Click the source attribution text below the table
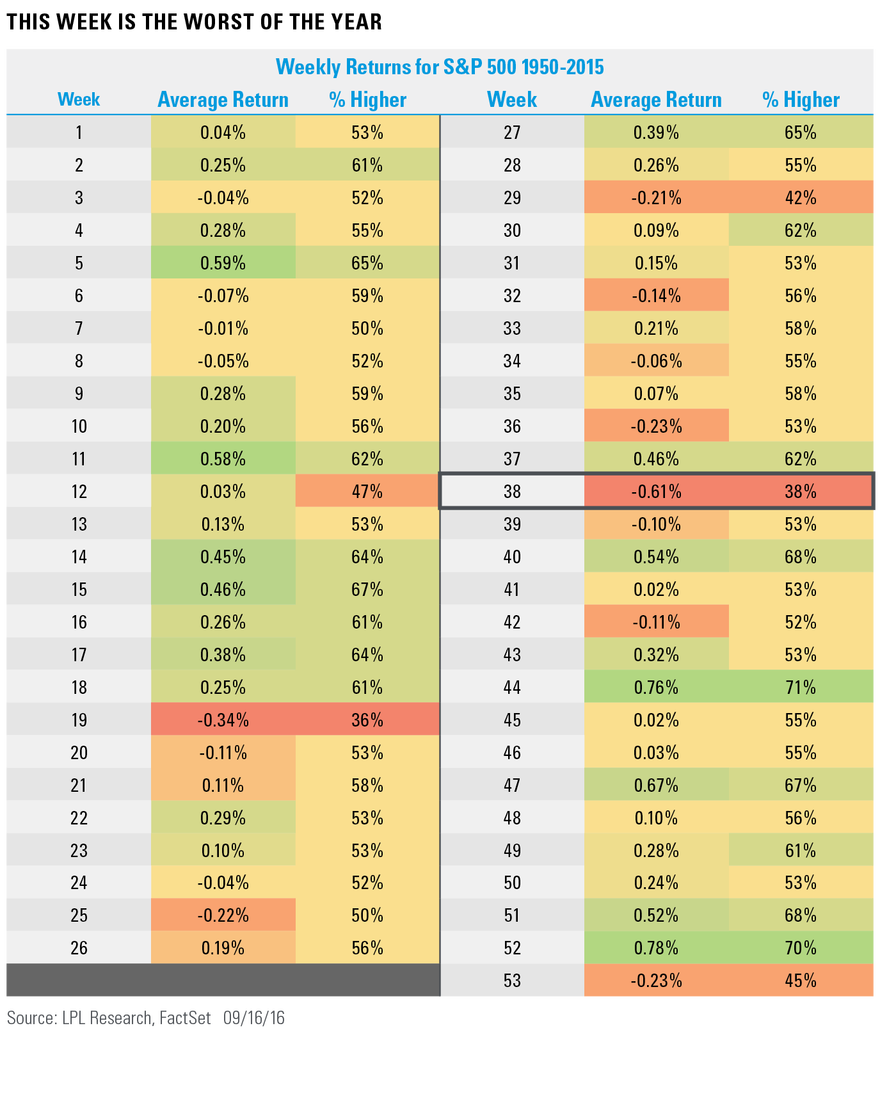This screenshot has height=1108, width=880. (146, 1019)
